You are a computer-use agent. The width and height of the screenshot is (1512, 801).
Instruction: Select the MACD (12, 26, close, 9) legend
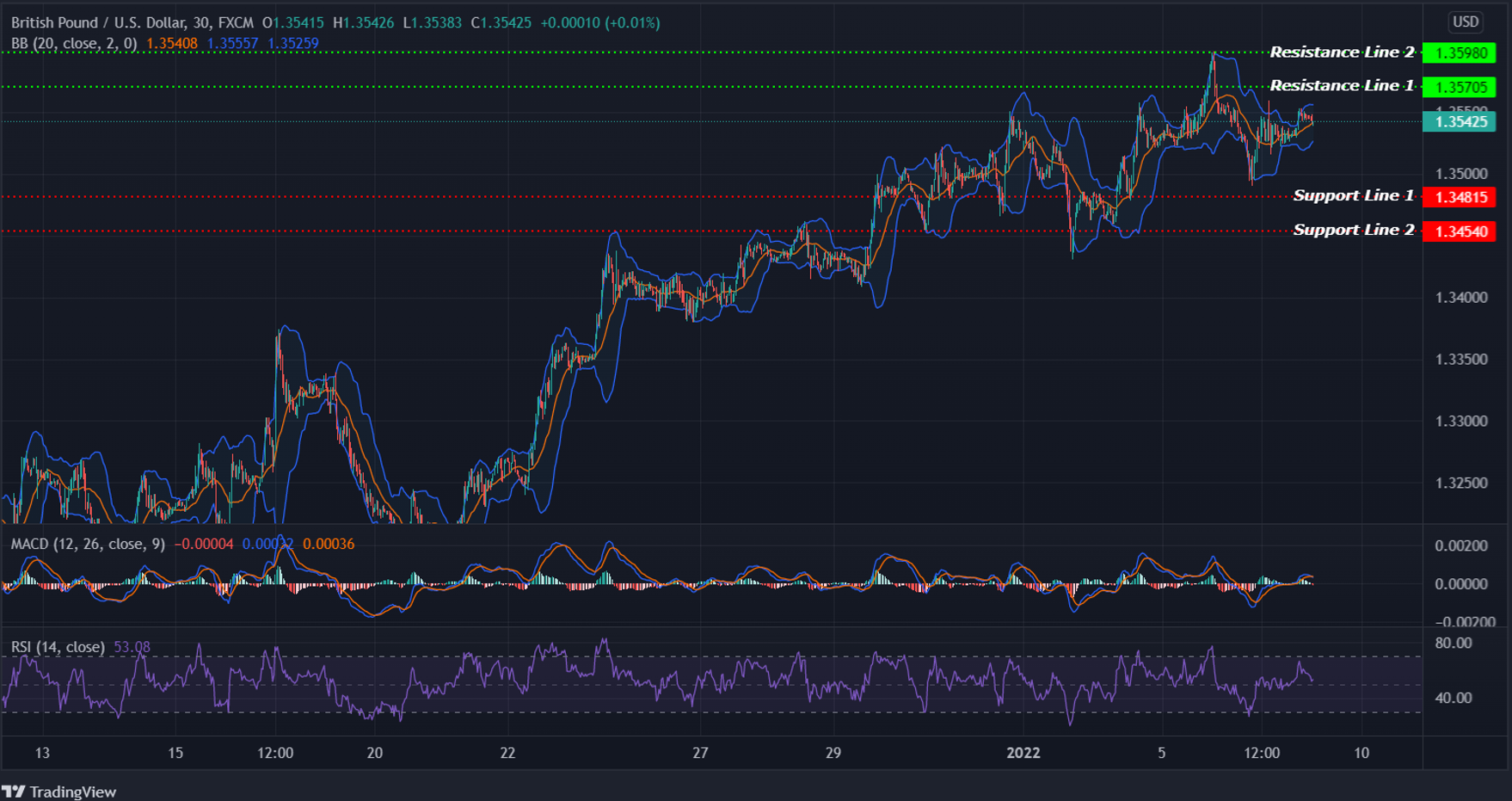(x=89, y=544)
